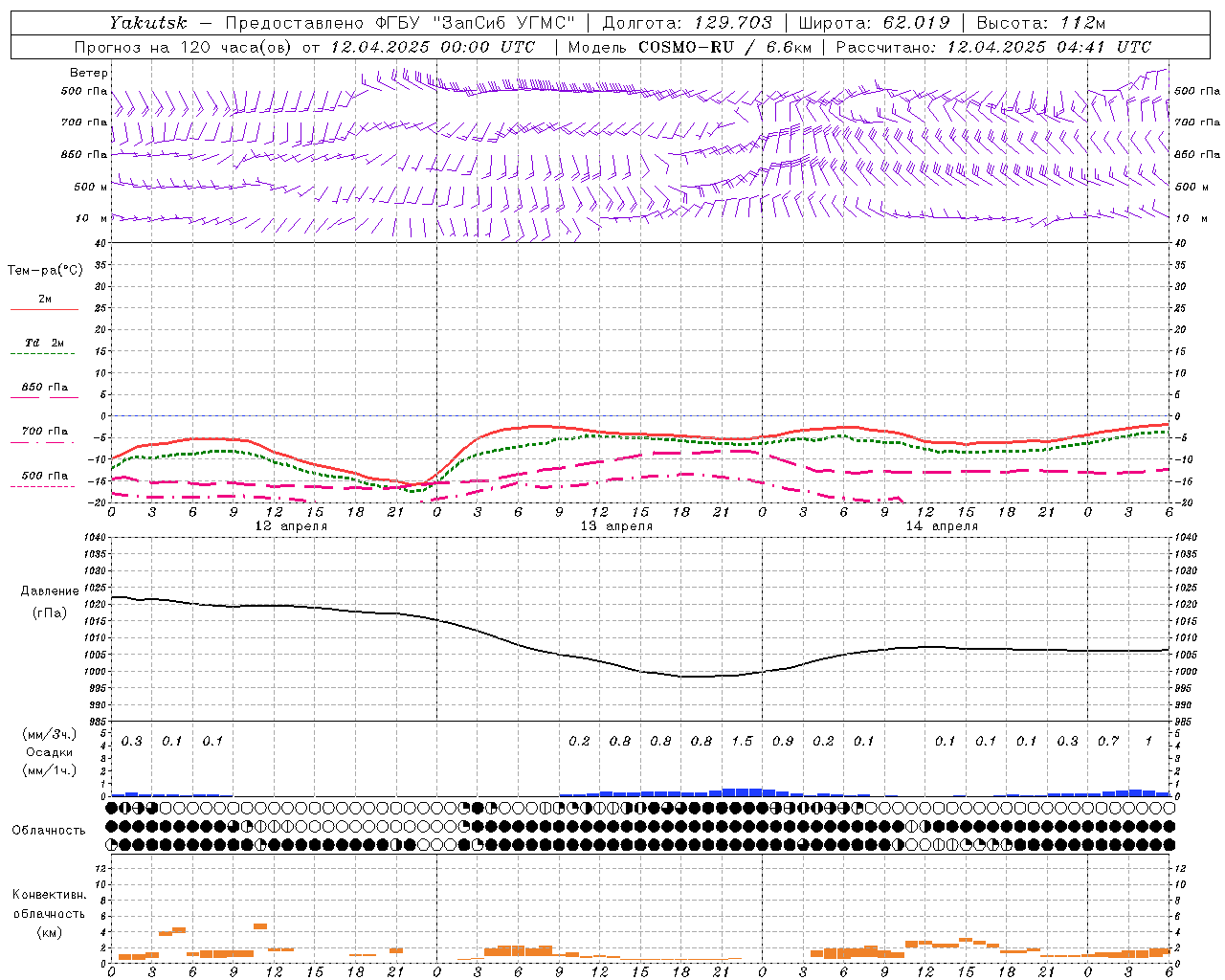Click the Долгота: 129.703 longitude value

(x=688, y=23)
